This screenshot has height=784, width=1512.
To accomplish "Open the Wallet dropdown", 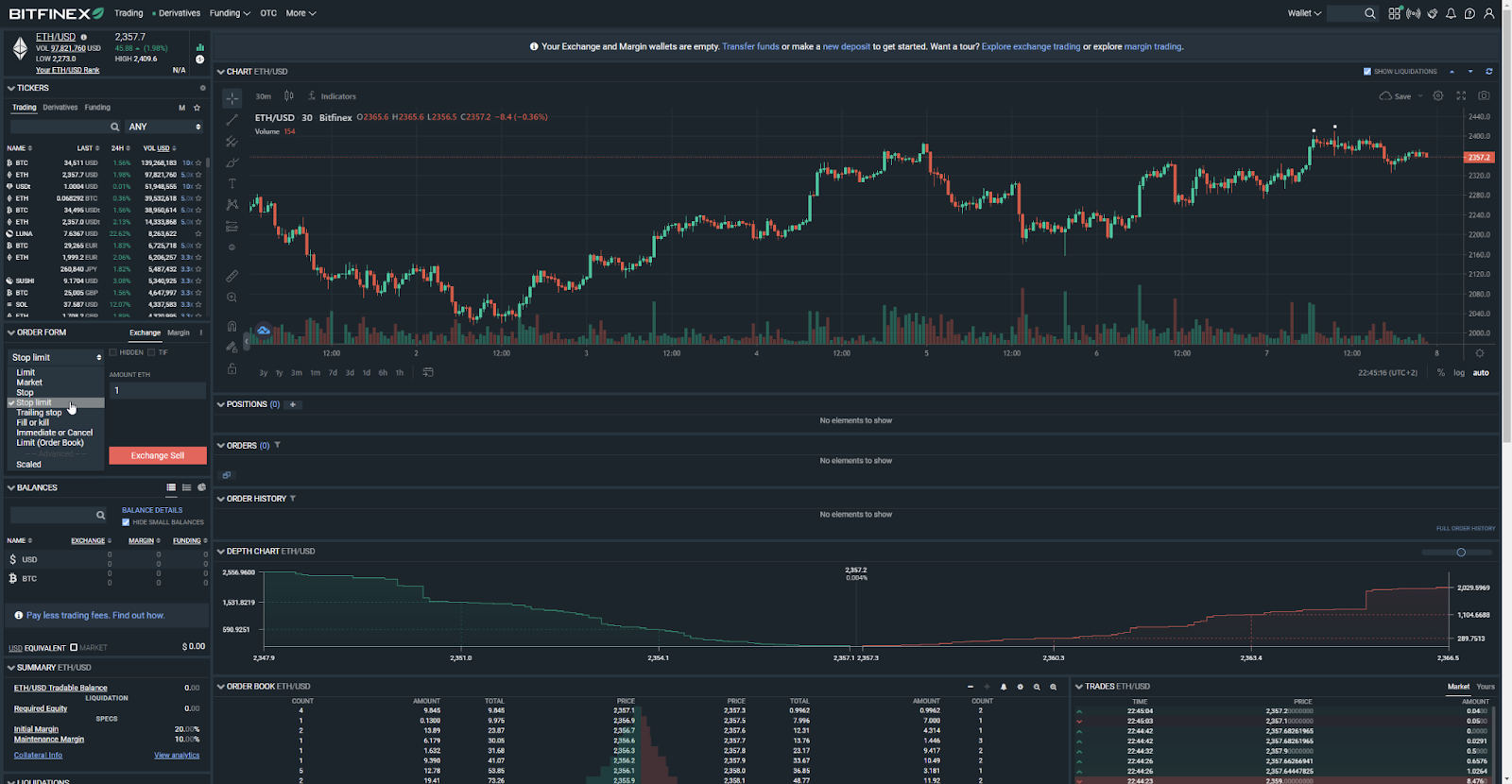I will (x=1304, y=13).
